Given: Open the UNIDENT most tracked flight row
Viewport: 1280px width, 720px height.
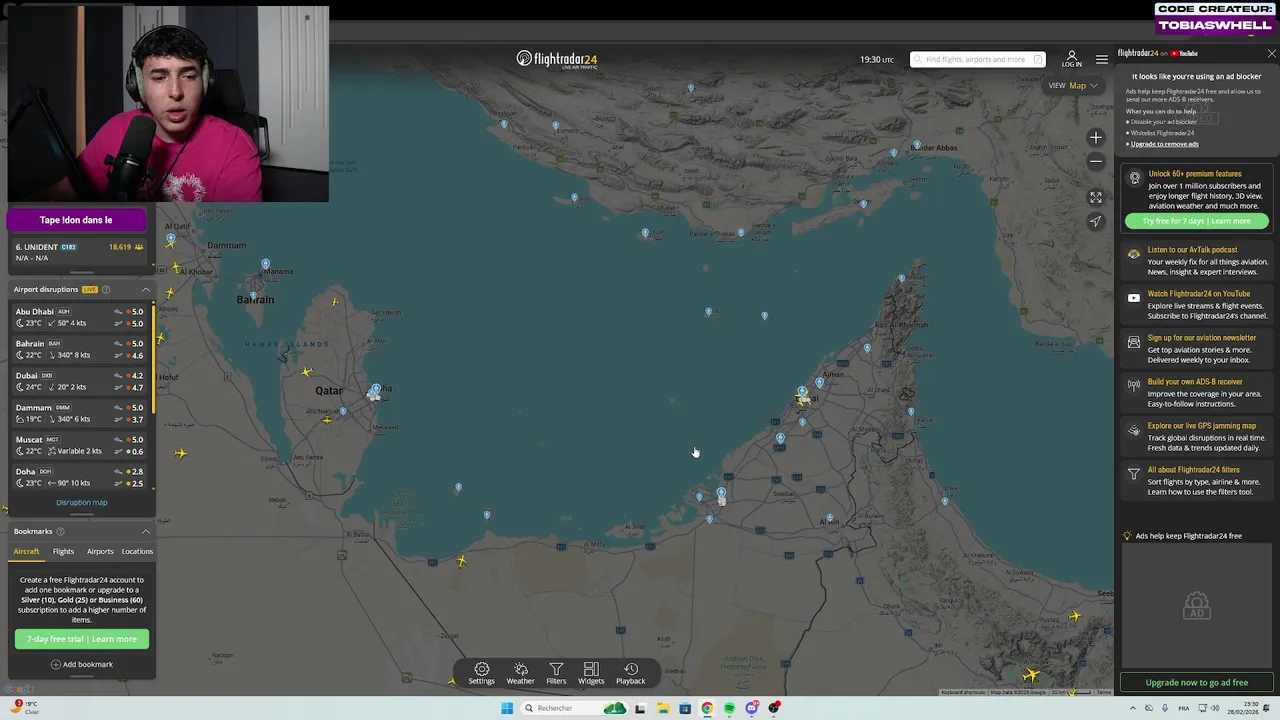Looking at the screenshot, I should 79,252.
